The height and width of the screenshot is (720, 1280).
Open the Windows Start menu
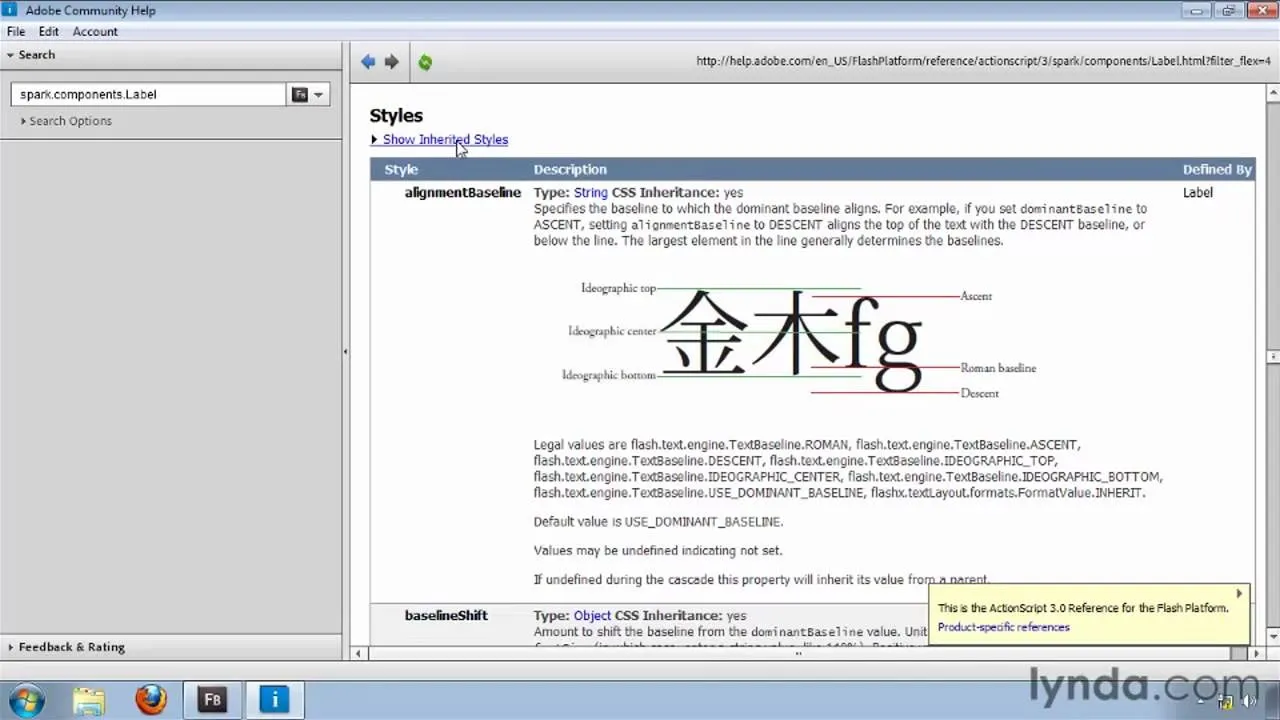pyautogui.click(x=26, y=699)
